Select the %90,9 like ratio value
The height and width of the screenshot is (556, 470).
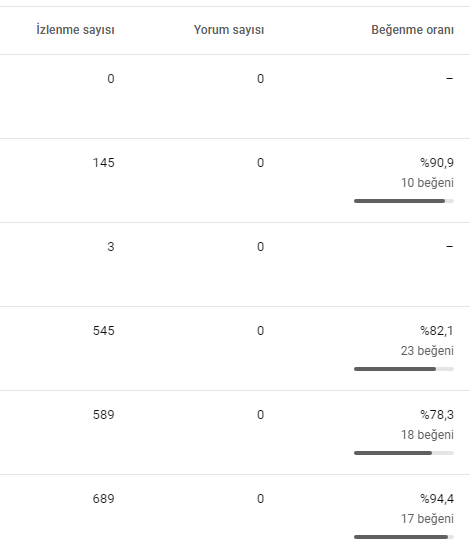pos(437,163)
